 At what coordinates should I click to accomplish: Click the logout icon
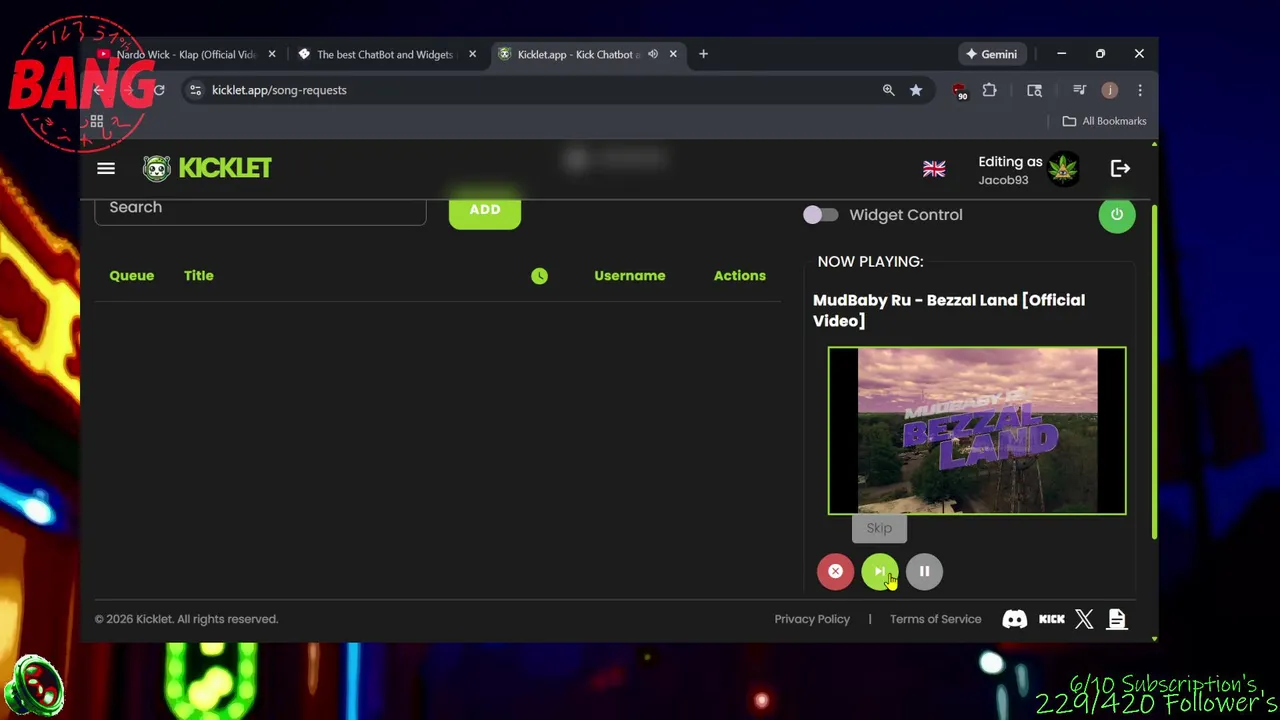1120,169
